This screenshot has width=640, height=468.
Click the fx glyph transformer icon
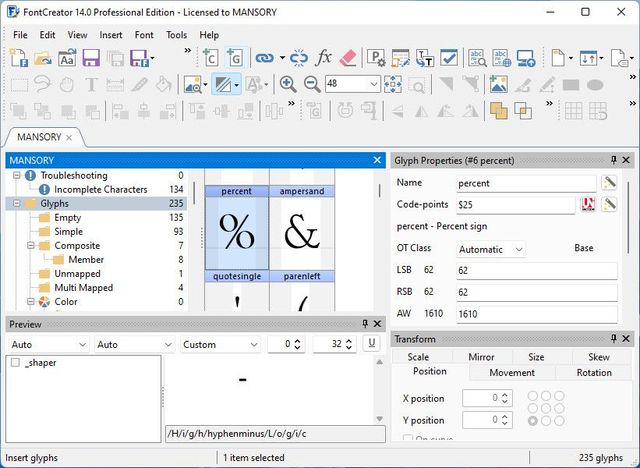[324, 58]
